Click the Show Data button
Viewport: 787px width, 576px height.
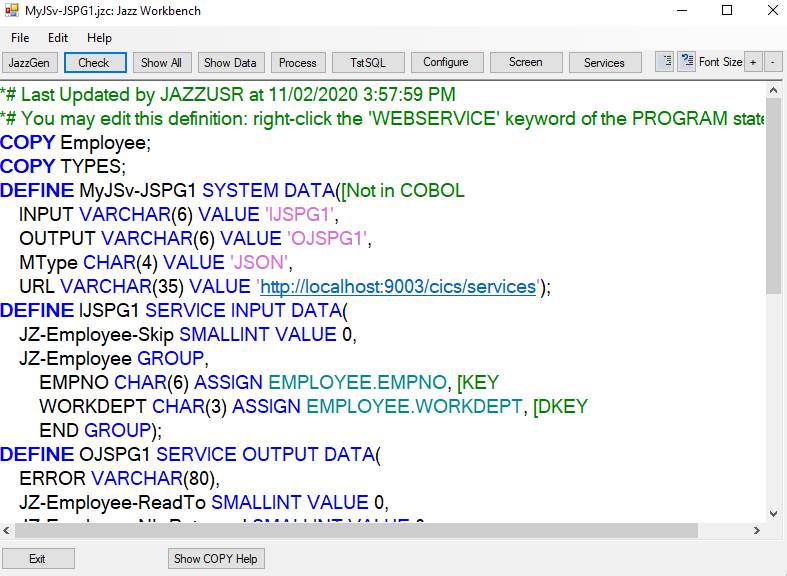230,63
